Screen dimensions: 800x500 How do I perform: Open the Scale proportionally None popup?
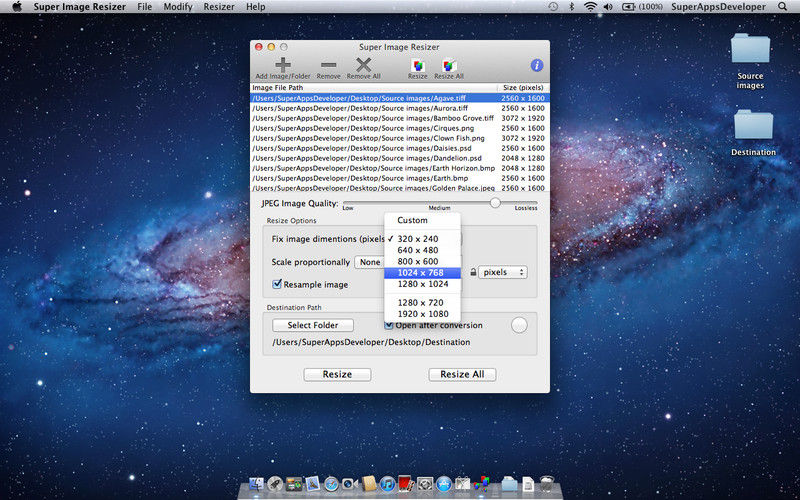(x=369, y=262)
